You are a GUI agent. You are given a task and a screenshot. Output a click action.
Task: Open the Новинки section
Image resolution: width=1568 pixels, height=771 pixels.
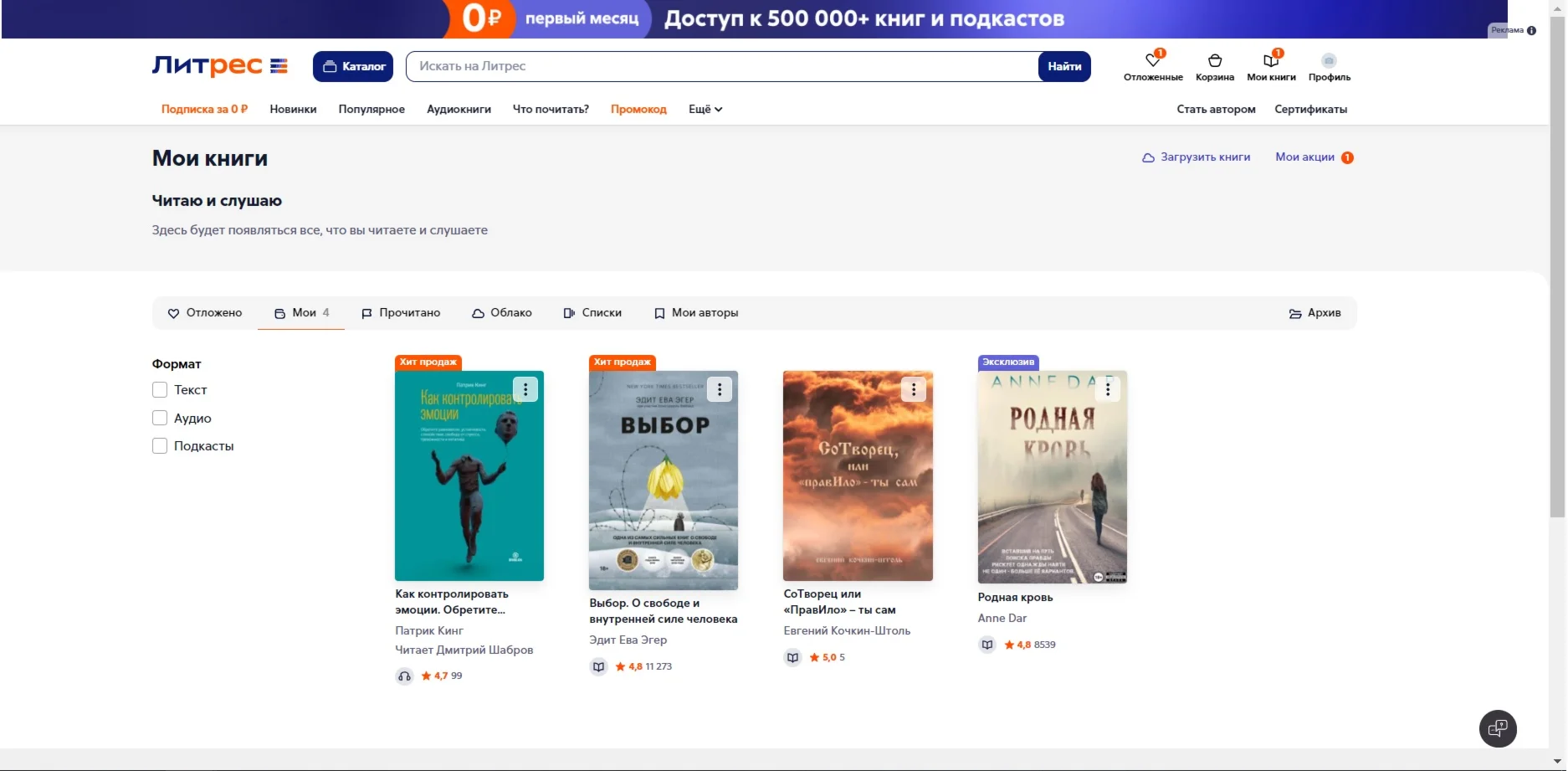point(293,109)
